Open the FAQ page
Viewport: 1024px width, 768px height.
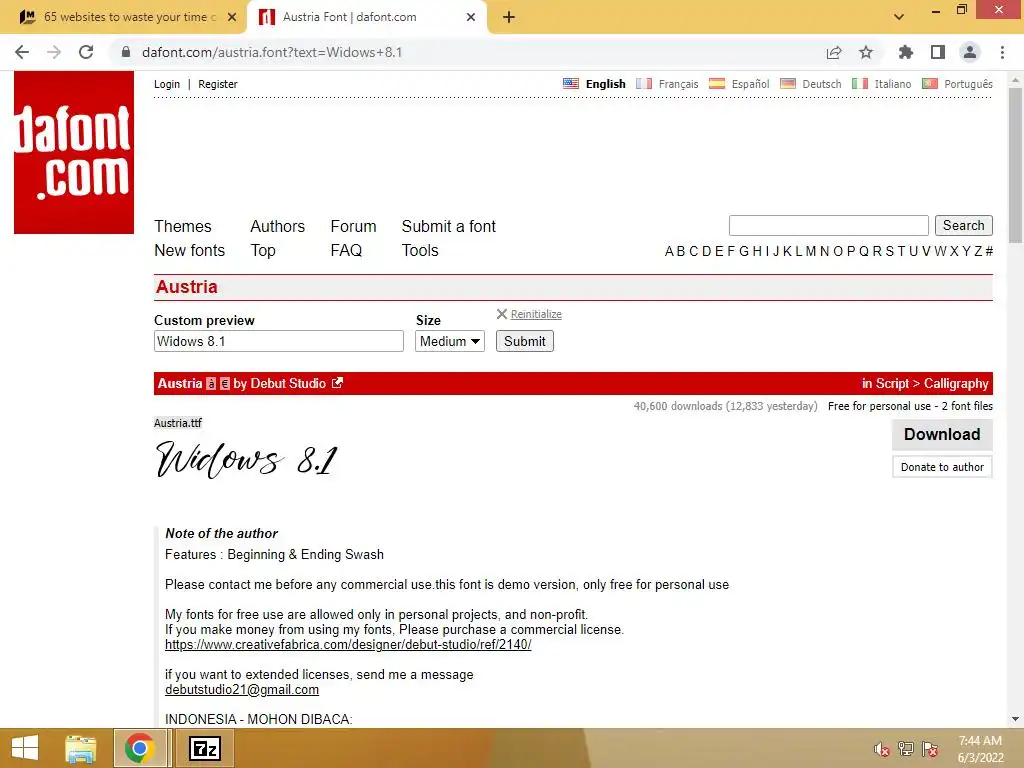click(346, 250)
